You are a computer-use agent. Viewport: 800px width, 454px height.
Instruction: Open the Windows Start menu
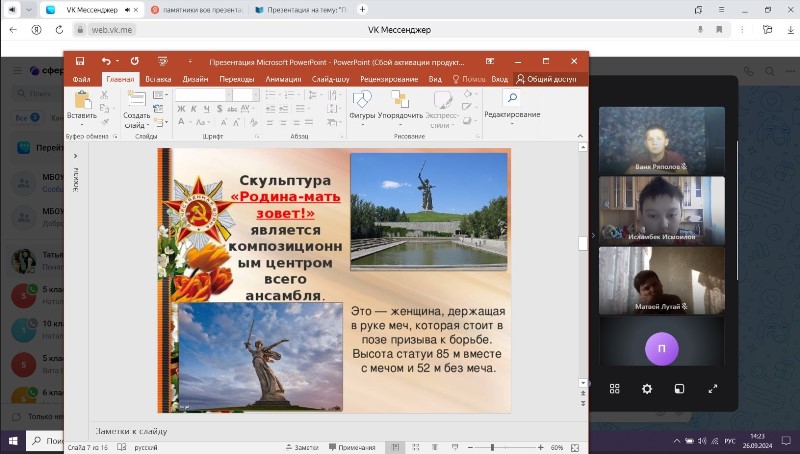[x=13, y=441]
